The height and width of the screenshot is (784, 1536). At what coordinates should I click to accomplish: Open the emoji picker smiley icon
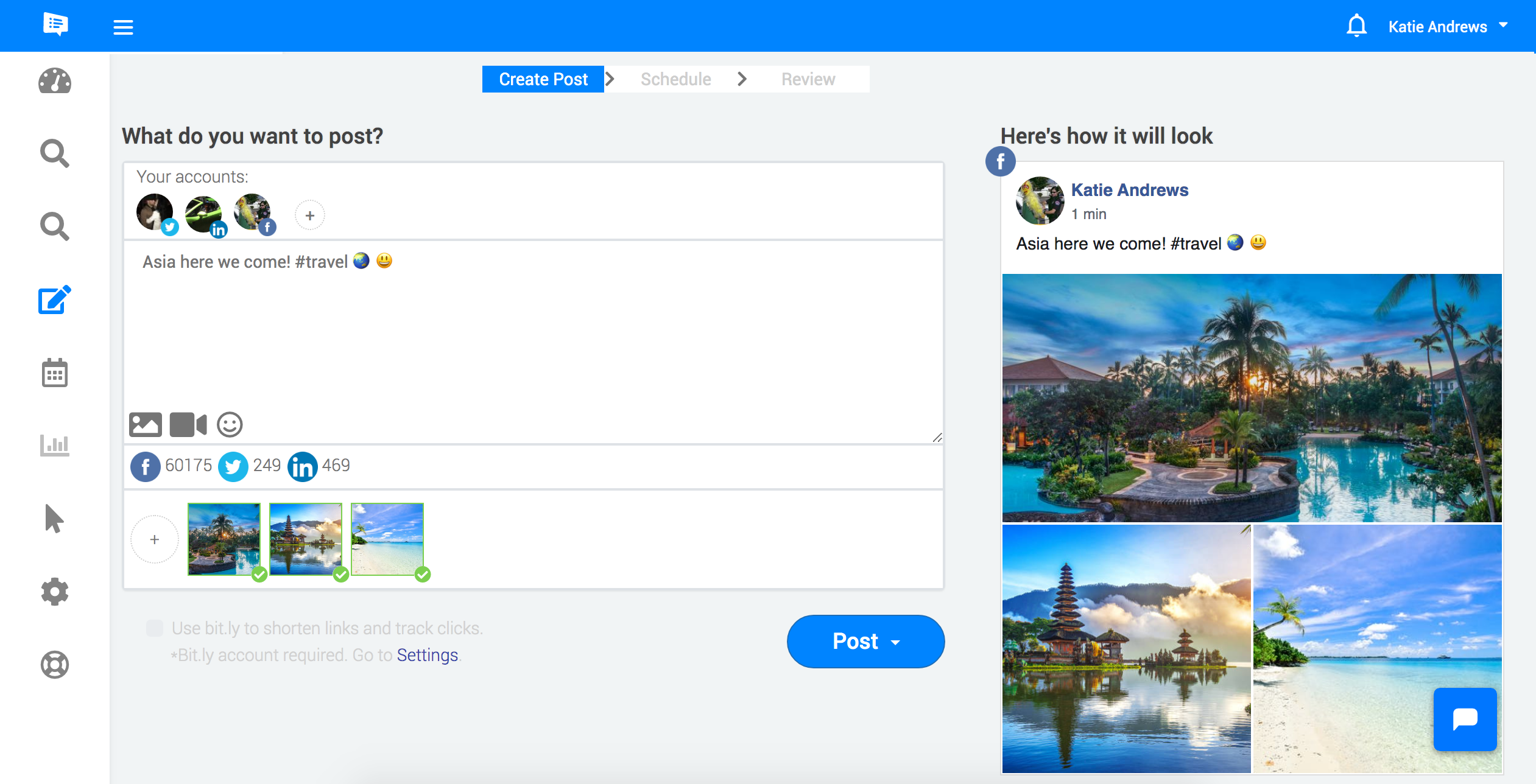point(230,424)
